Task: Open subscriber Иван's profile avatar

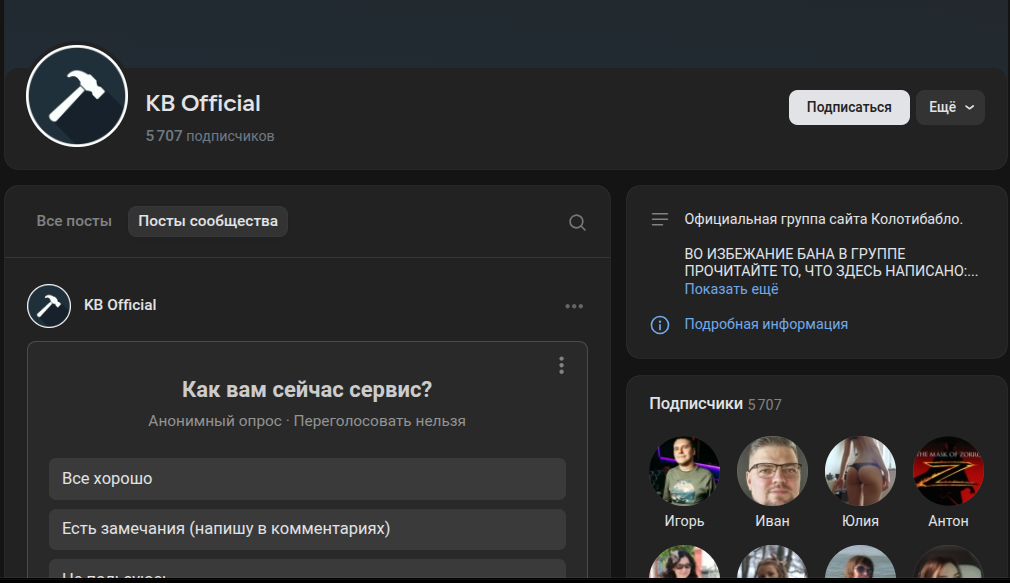Action: pyautogui.click(x=772, y=470)
